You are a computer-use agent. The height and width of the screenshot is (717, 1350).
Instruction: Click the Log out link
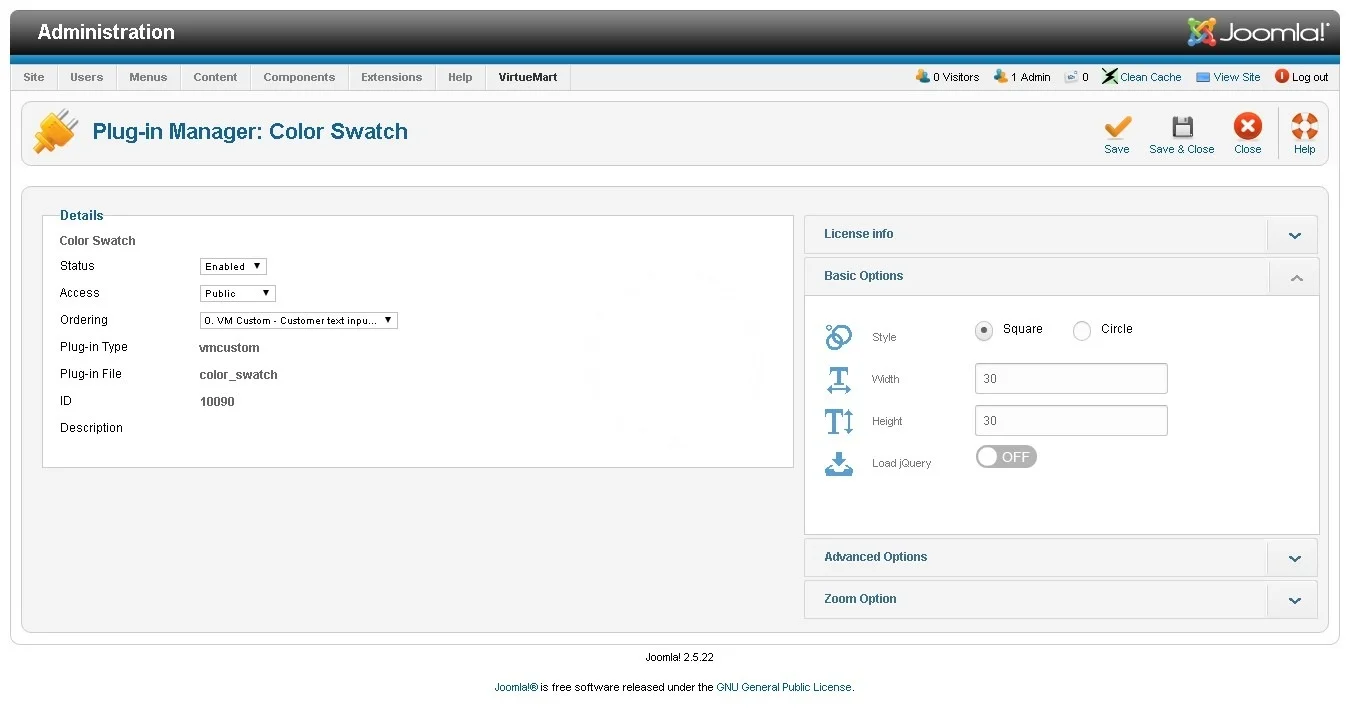pyautogui.click(x=1310, y=77)
